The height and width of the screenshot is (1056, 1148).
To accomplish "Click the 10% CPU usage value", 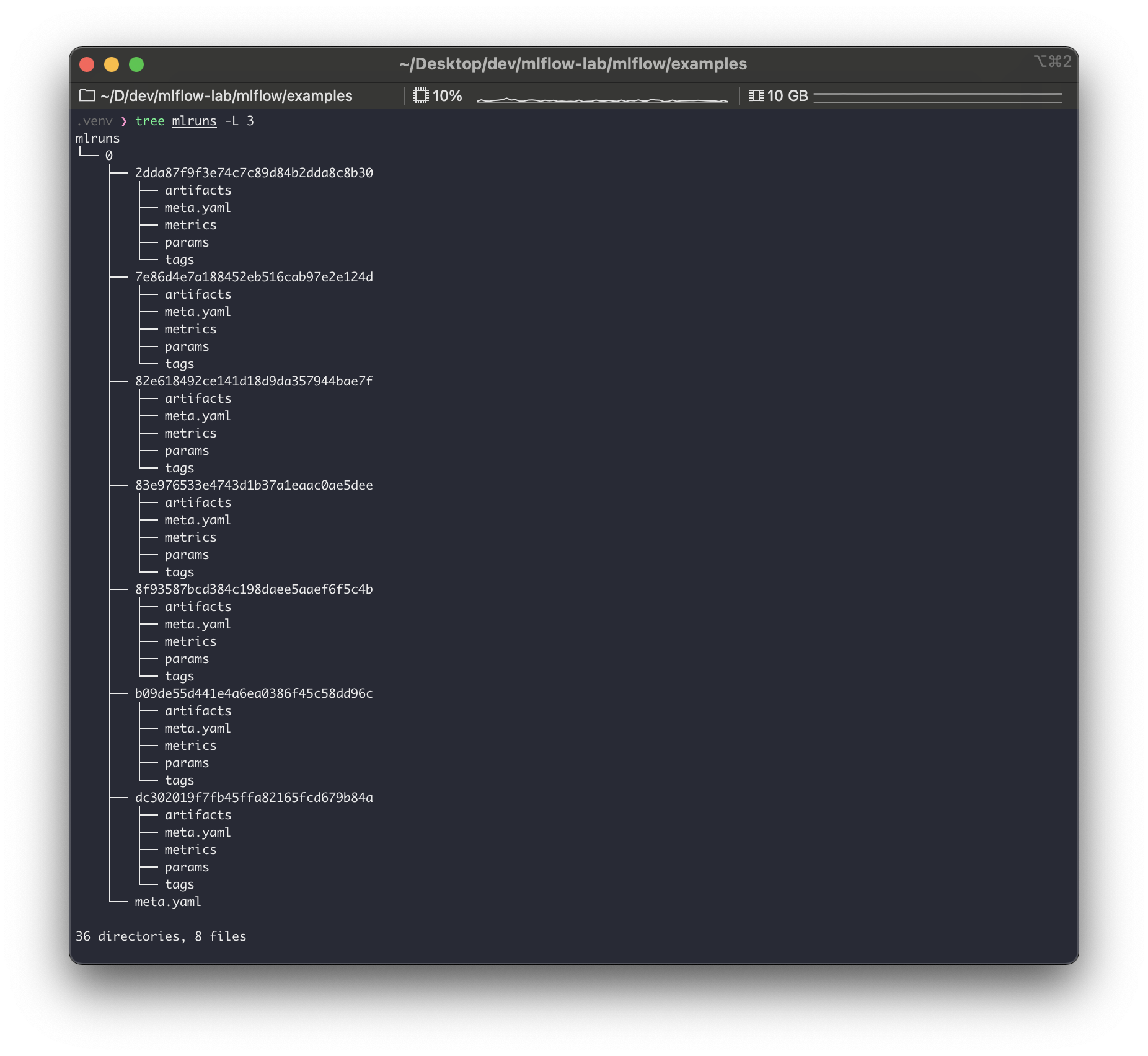I will 447,96.
